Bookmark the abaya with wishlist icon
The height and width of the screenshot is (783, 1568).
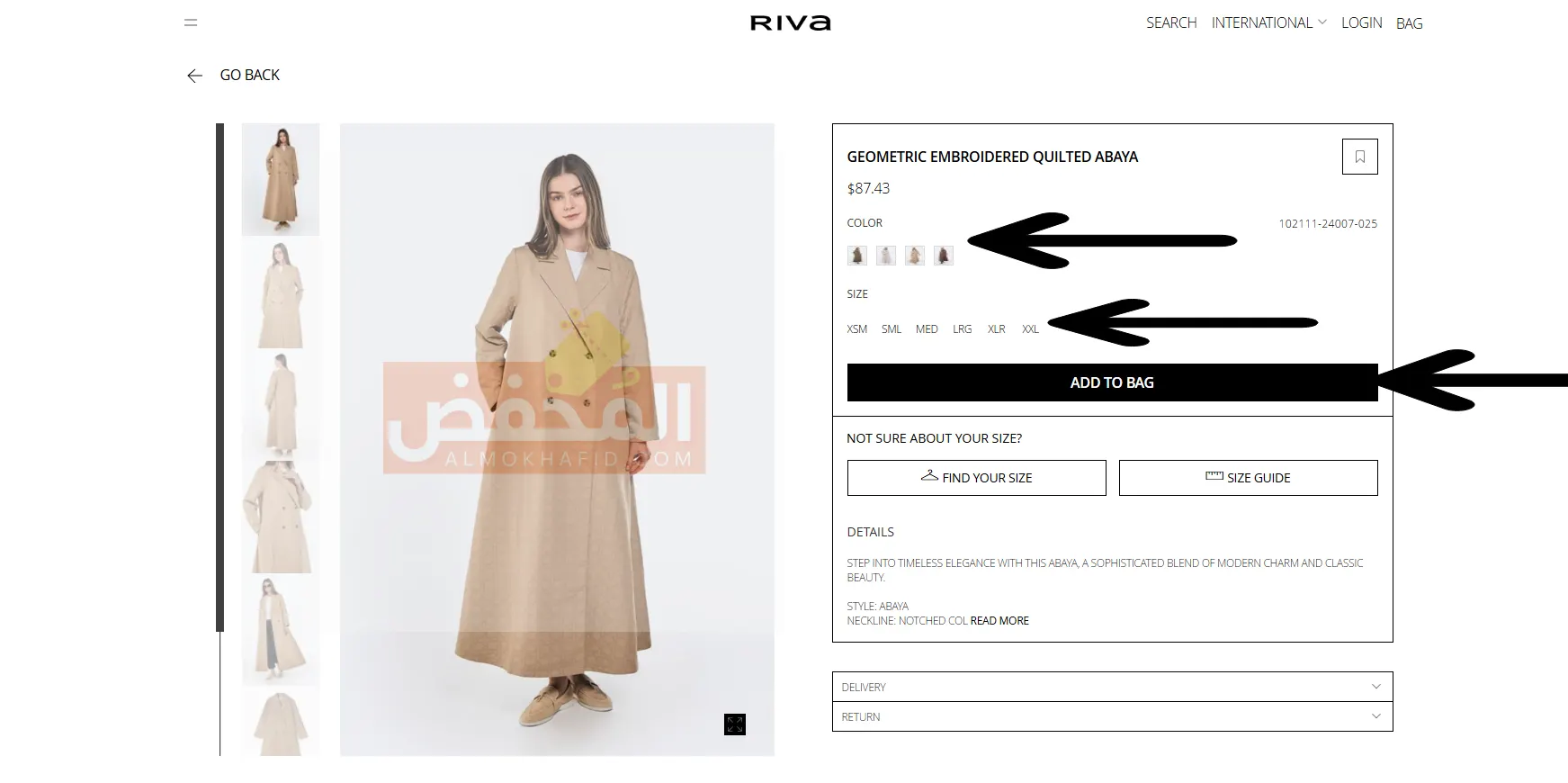[1359, 157]
